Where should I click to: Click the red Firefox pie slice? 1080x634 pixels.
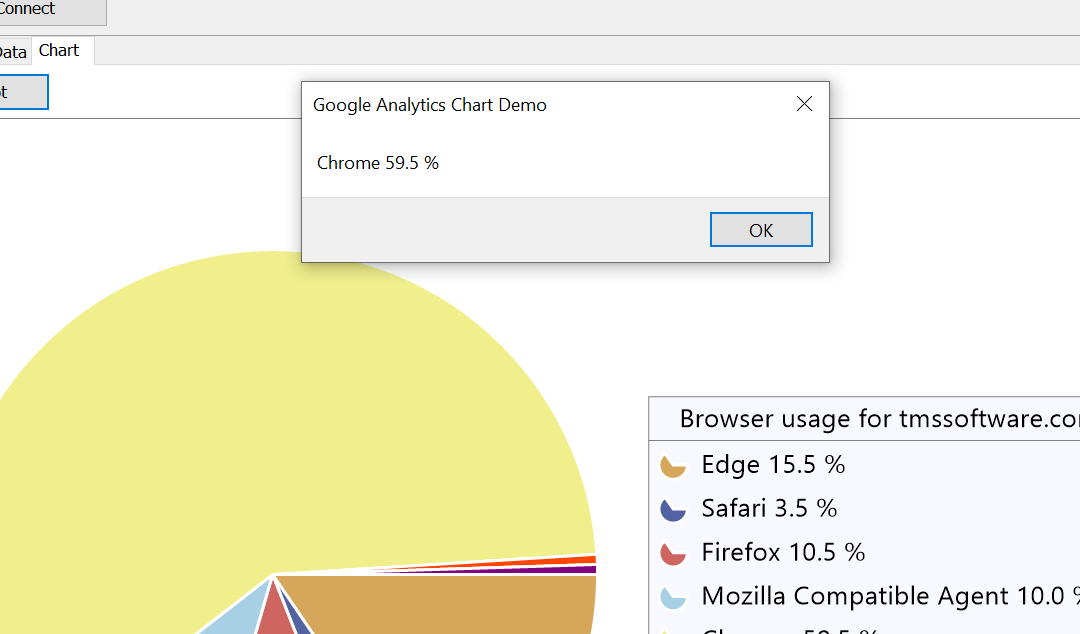point(276,615)
